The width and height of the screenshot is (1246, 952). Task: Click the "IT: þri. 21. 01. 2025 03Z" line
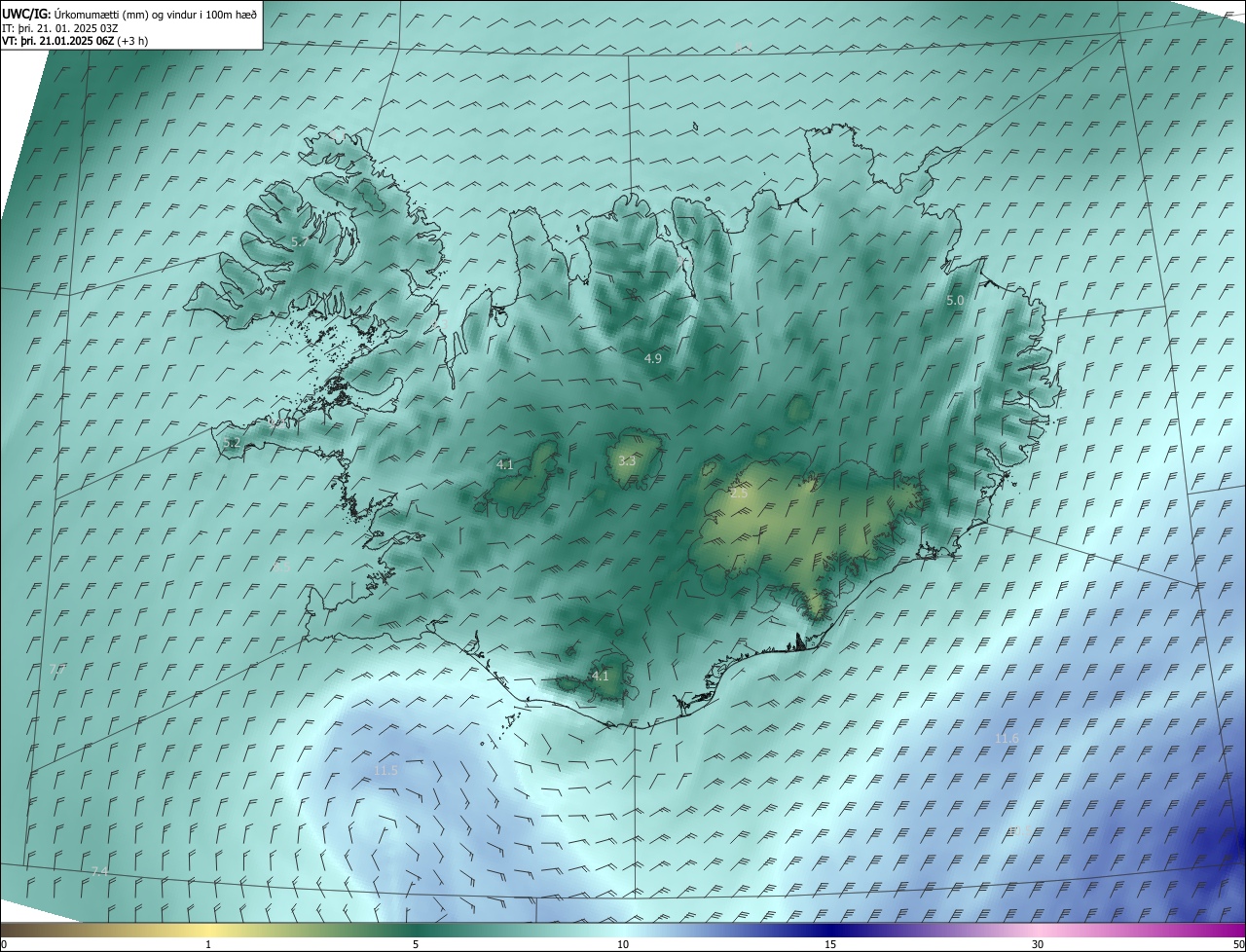(x=60, y=27)
